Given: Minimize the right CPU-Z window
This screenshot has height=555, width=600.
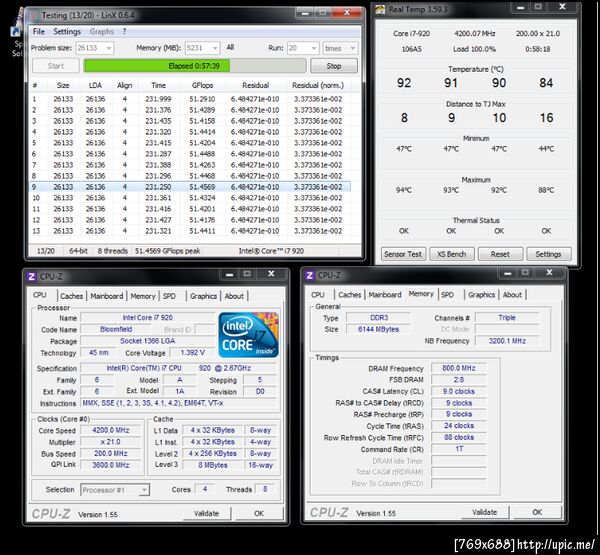Looking at the screenshot, I should point(508,273).
